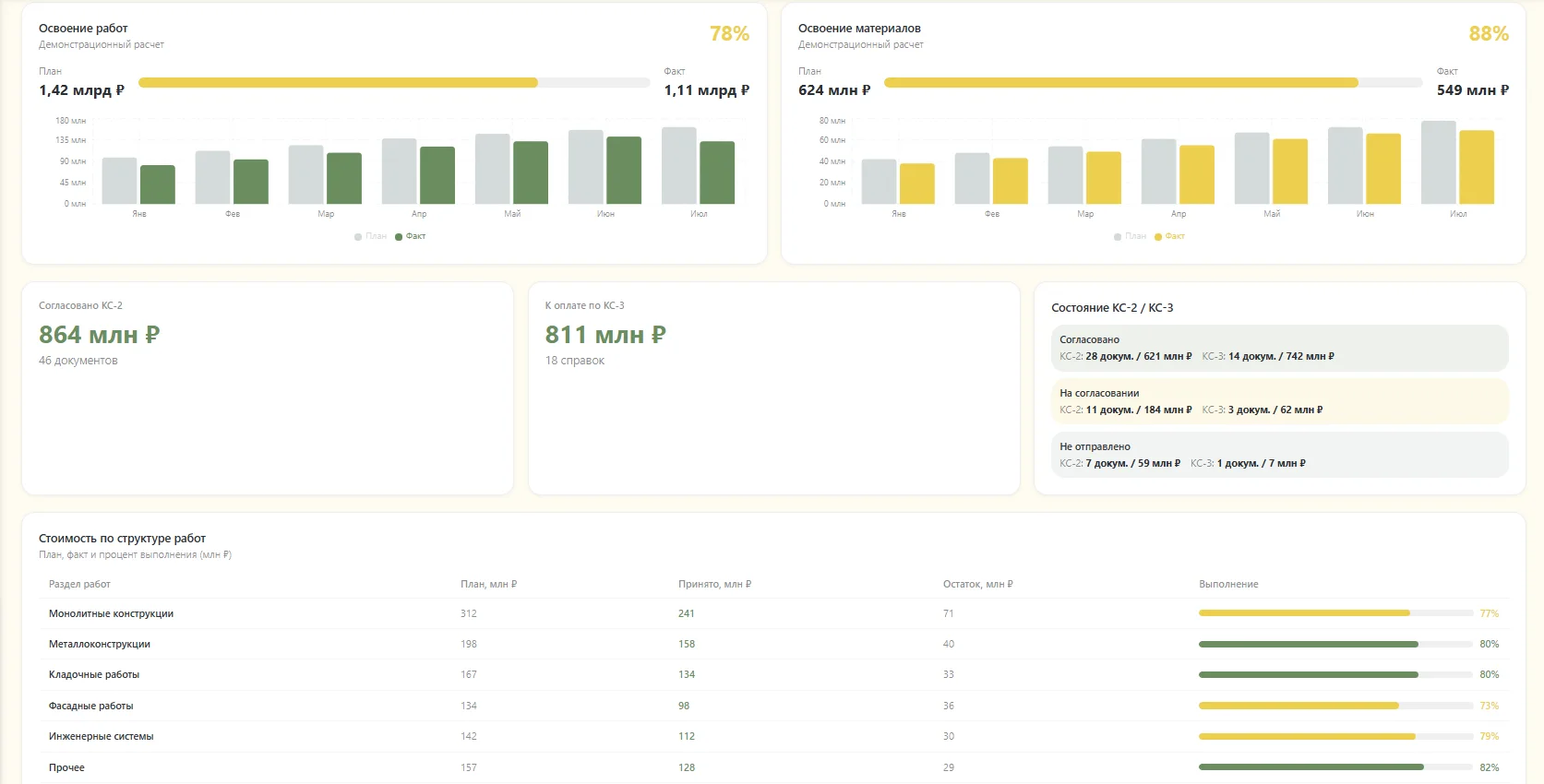This screenshot has width=1544, height=784.
Task: Click the Освоение материалов yellow progress bar
Action: pyautogui.click(x=1153, y=83)
